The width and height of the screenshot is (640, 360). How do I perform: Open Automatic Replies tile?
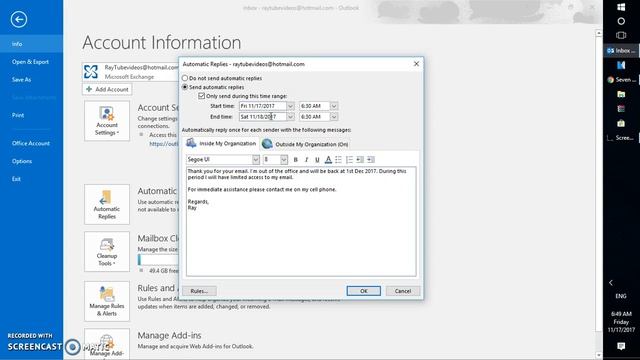(x=107, y=204)
